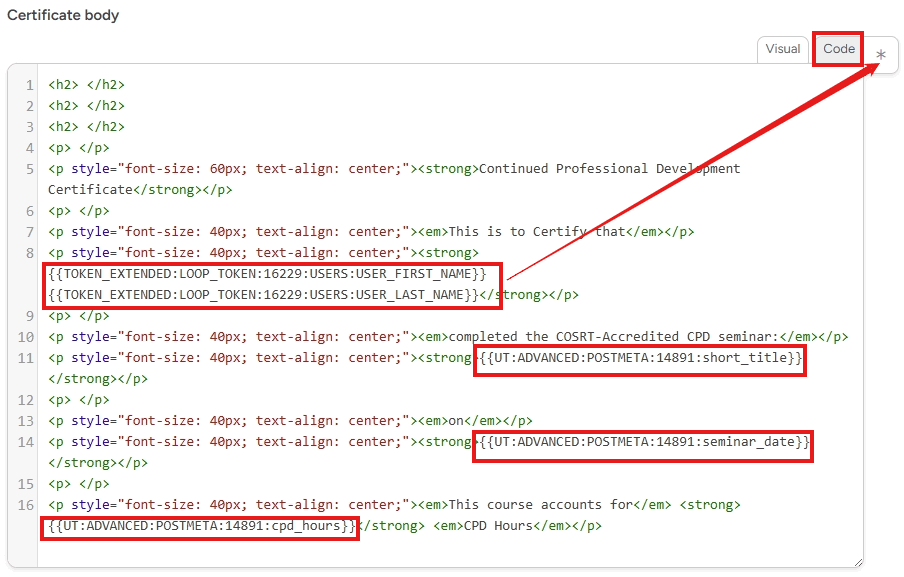Click 'Continued Professional Development' text in line 5
Screen dimensions: 904x577
click(x=609, y=169)
